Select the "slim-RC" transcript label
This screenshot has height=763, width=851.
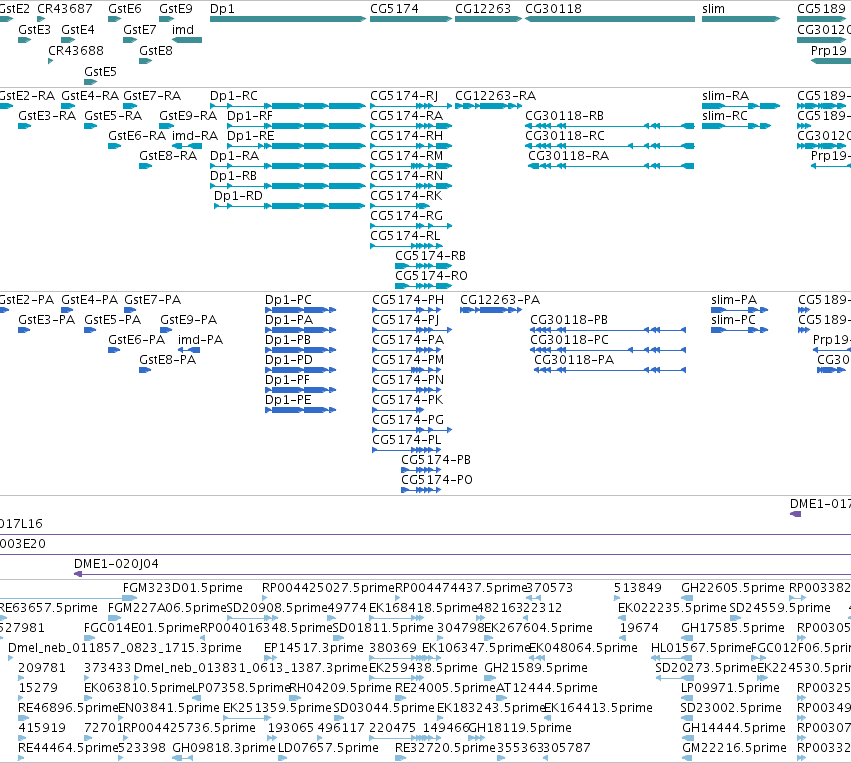(x=725, y=116)
